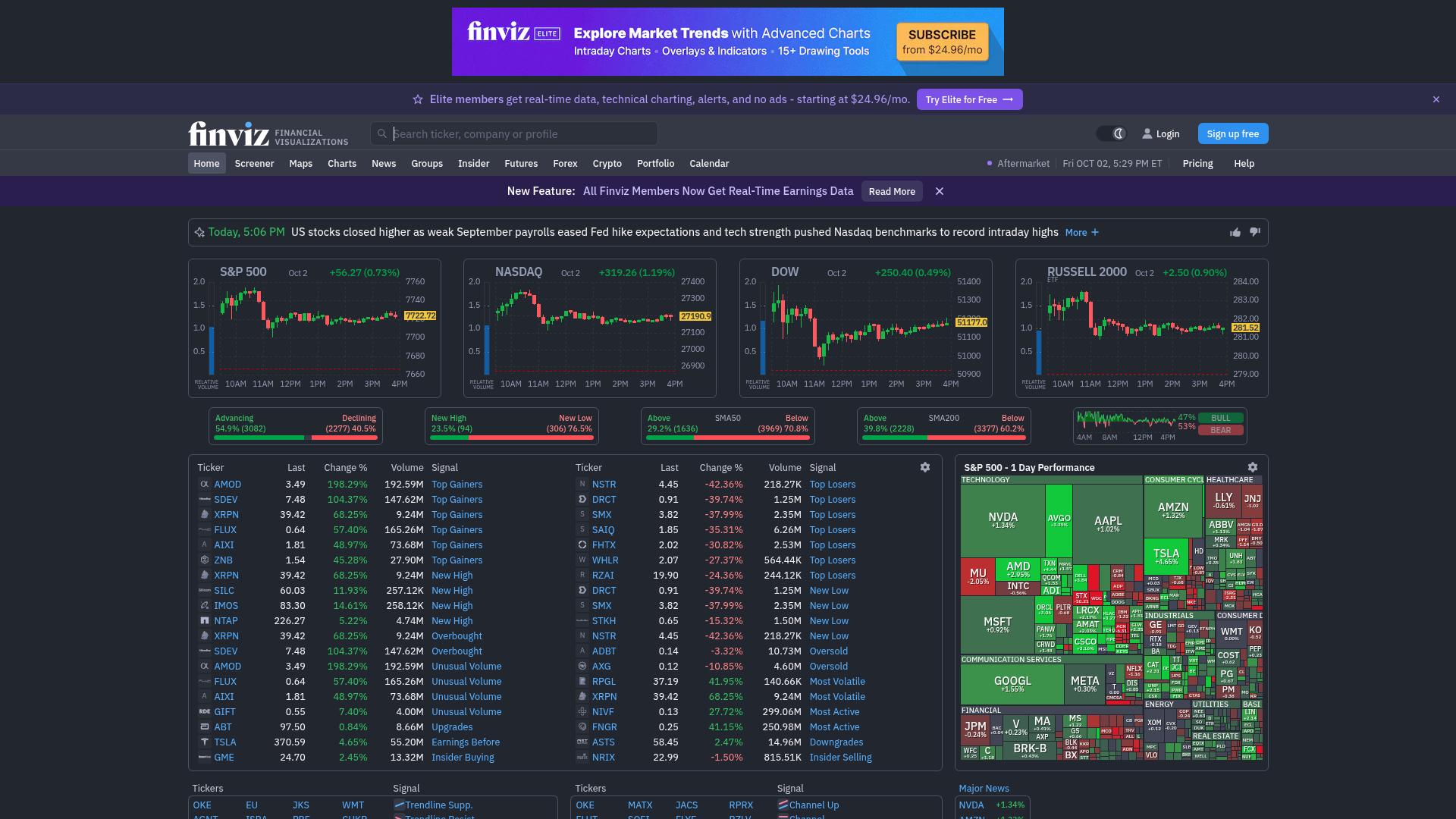Click the search magnifier icon
Image resolution: width=1456 pixels, height=819 pixels.
click(382, 133)
